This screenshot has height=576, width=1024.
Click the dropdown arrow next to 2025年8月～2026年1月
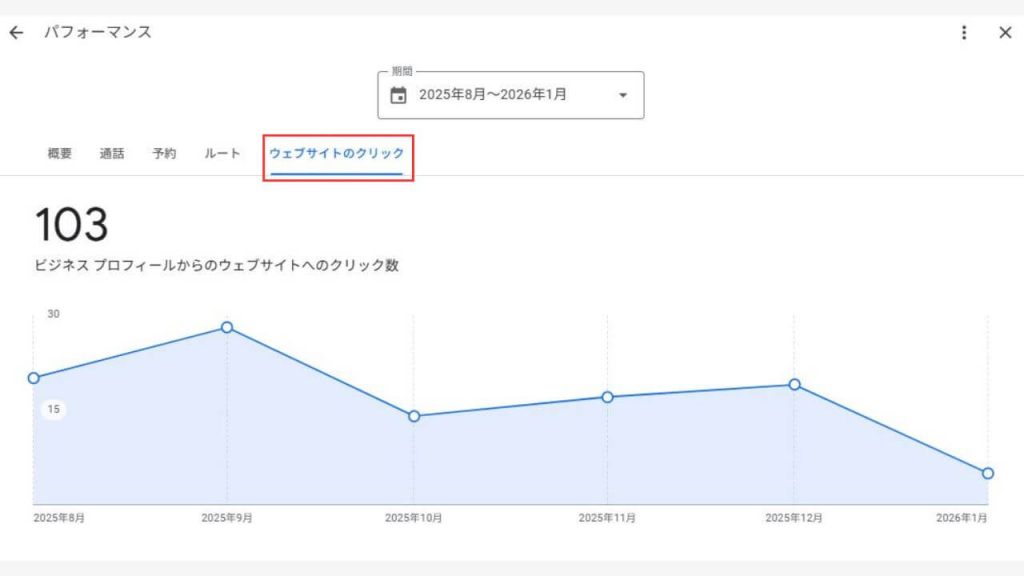point(622,95)
